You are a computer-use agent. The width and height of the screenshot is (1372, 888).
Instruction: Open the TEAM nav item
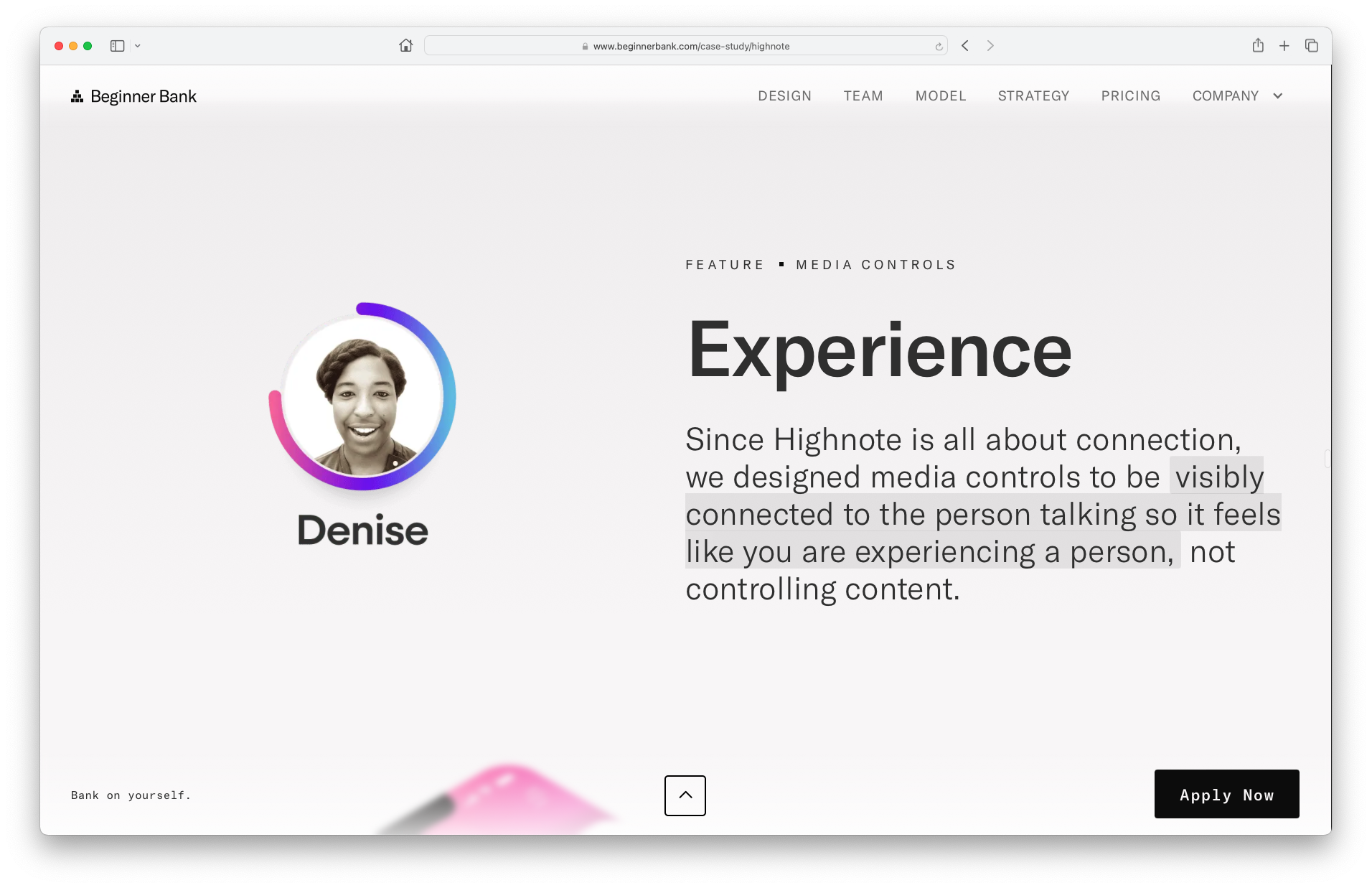[863, 96]
